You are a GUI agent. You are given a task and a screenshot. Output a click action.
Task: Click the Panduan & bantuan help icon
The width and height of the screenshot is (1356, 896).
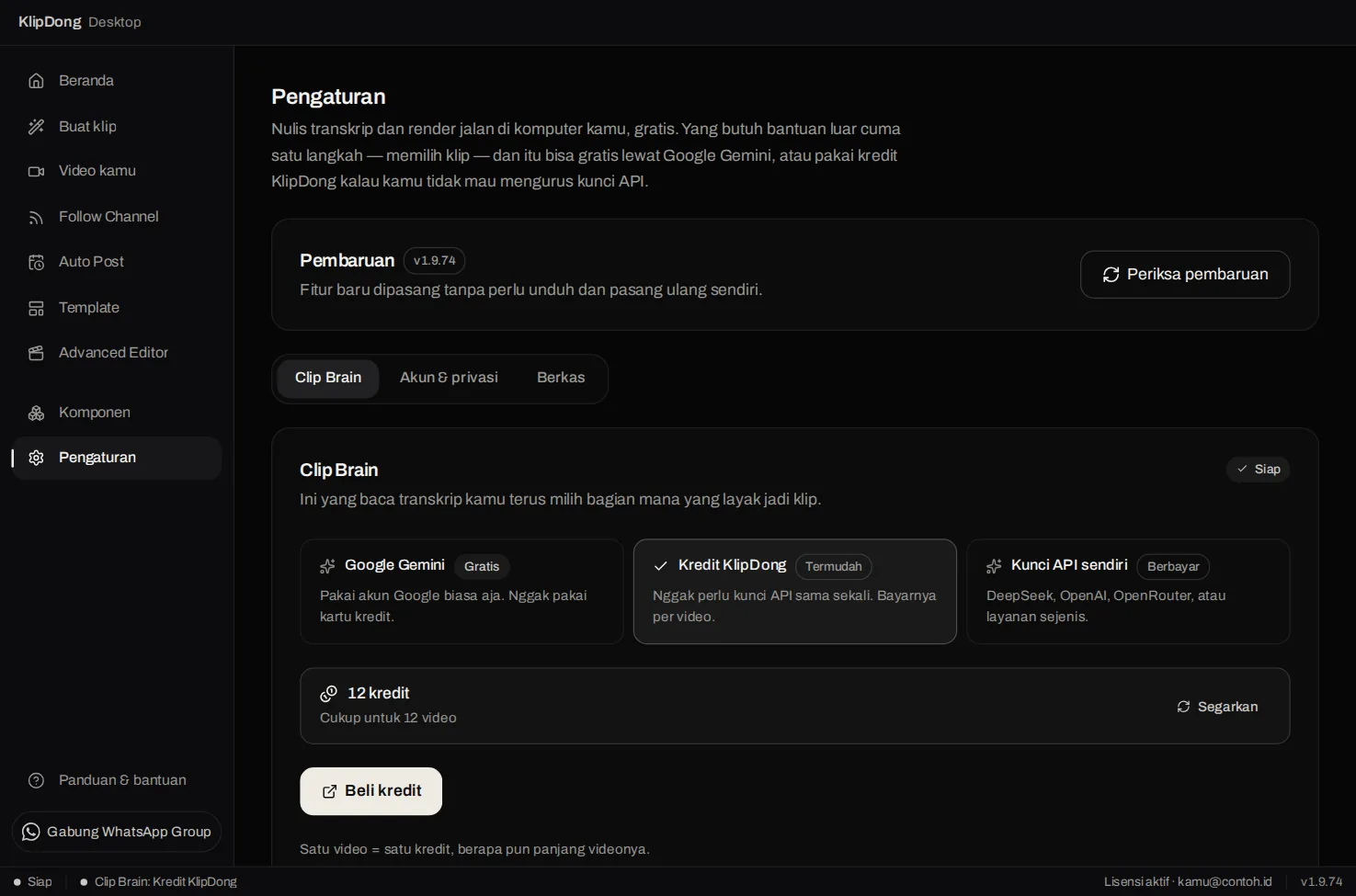[36, 780]
